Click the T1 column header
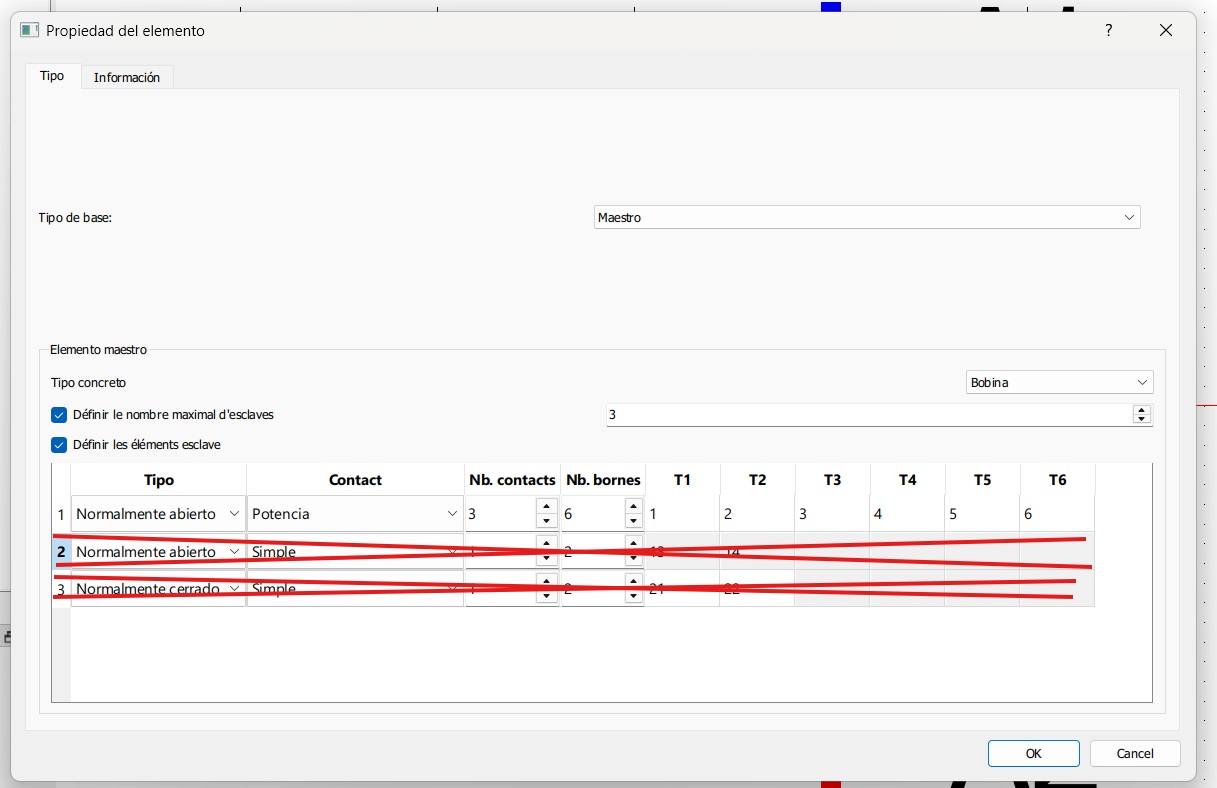 click(682, 480)
